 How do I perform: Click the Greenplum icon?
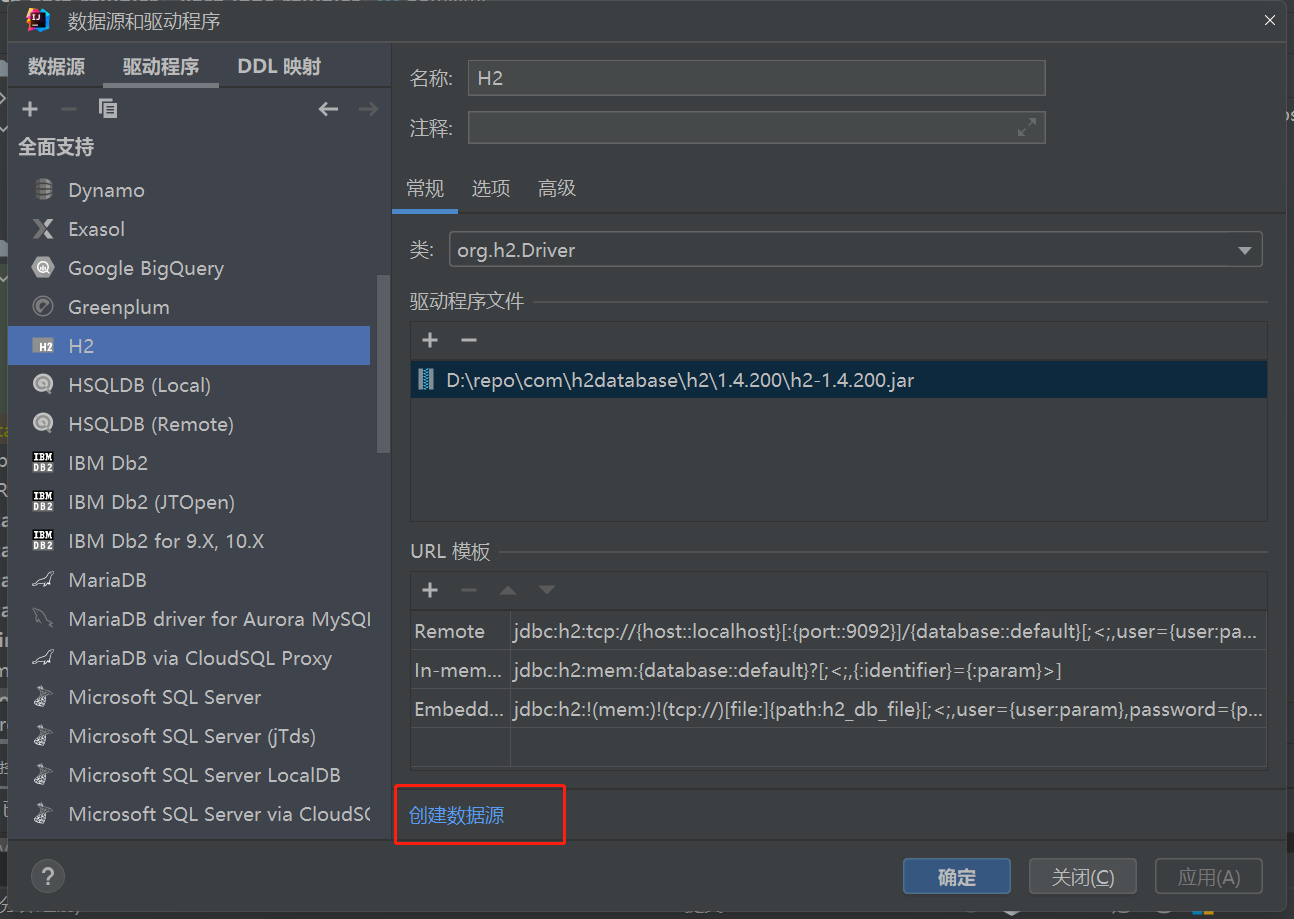(43, 307)
